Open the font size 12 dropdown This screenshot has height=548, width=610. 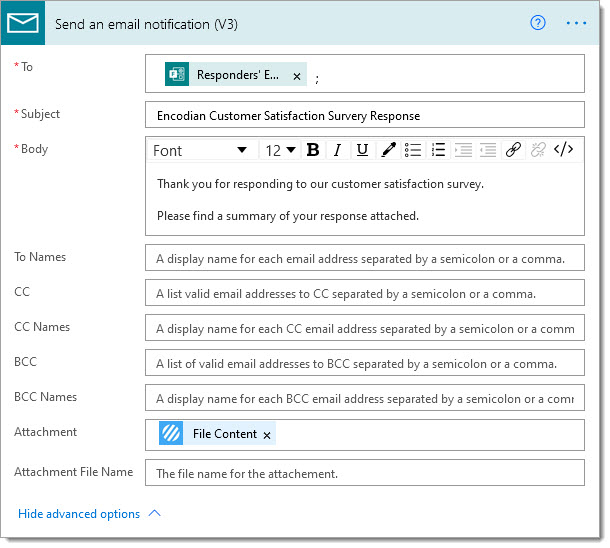(280, 151)
